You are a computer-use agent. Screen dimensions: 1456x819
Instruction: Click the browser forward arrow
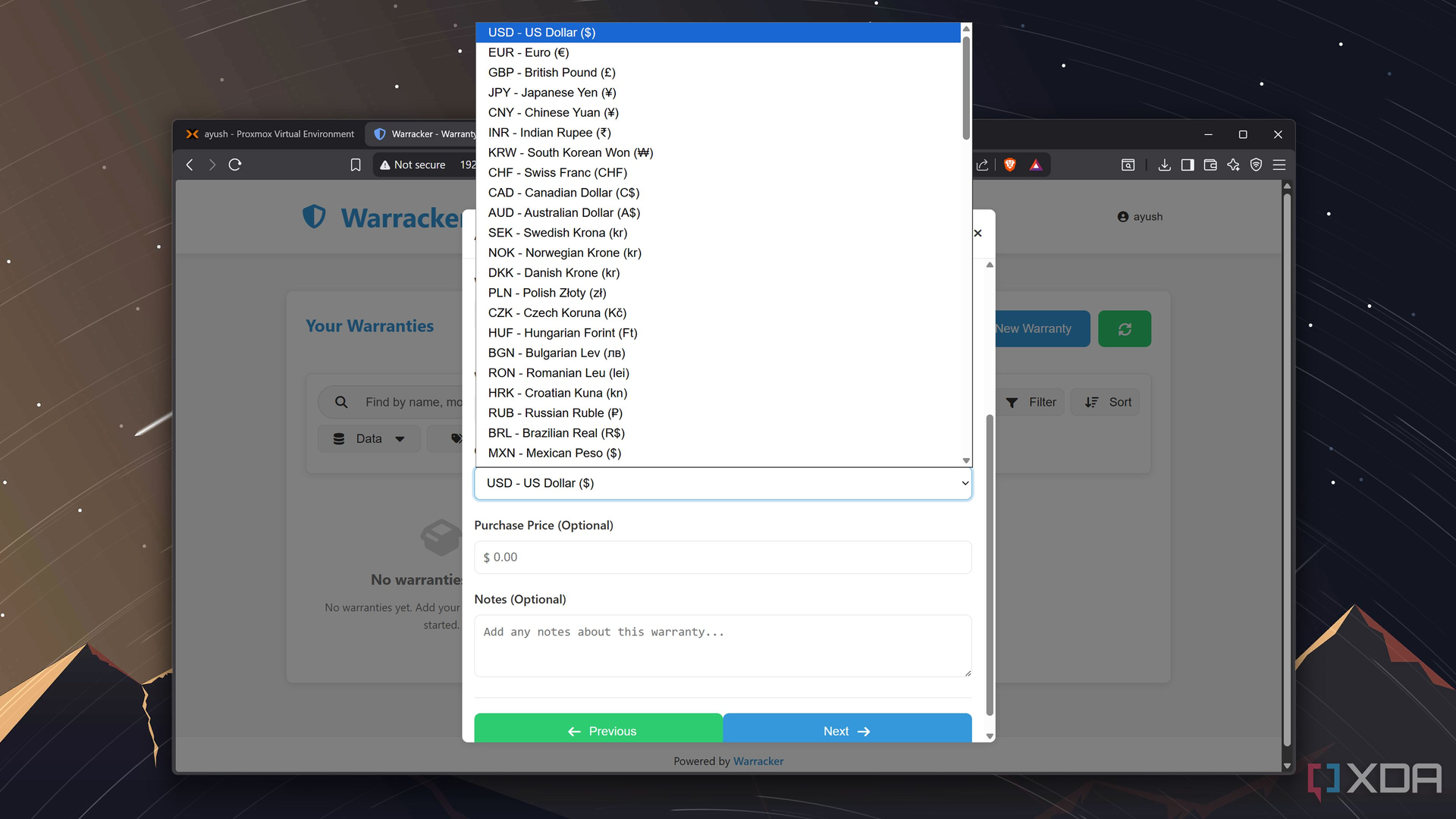point(212,165)
